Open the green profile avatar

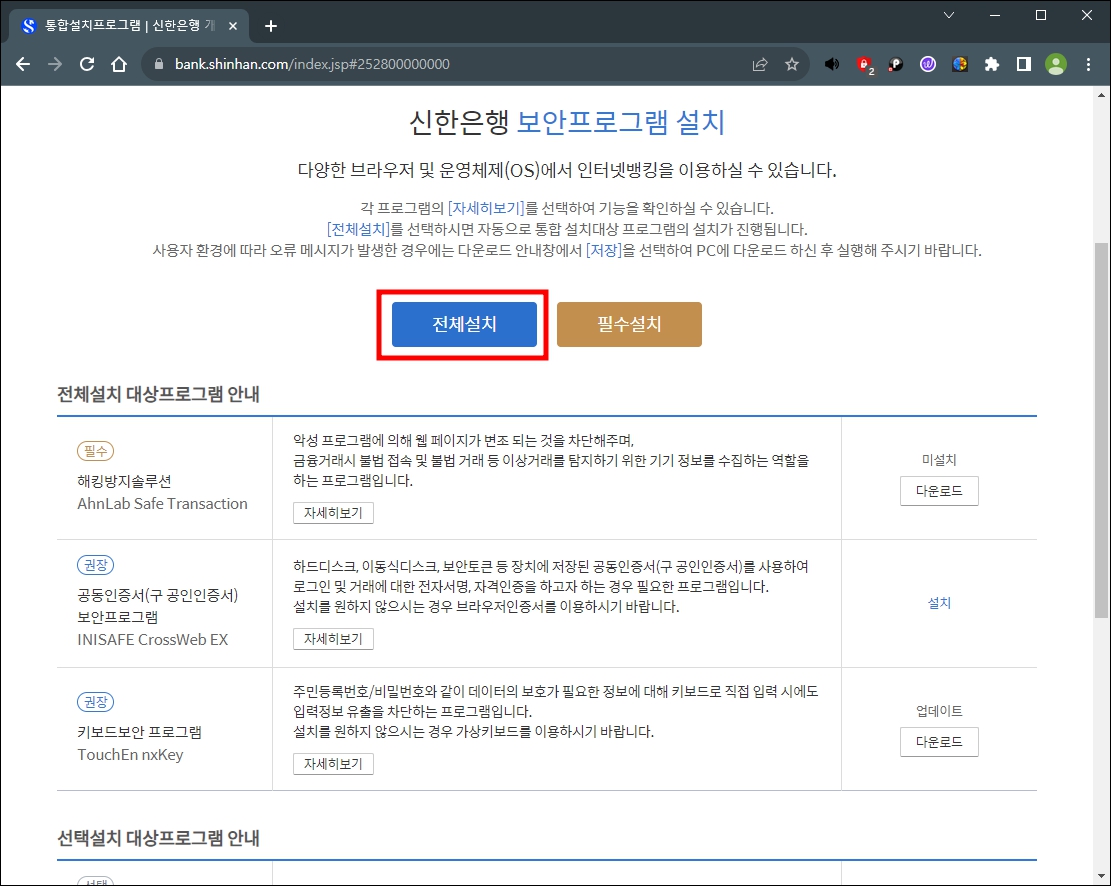tap(1056, 65)
